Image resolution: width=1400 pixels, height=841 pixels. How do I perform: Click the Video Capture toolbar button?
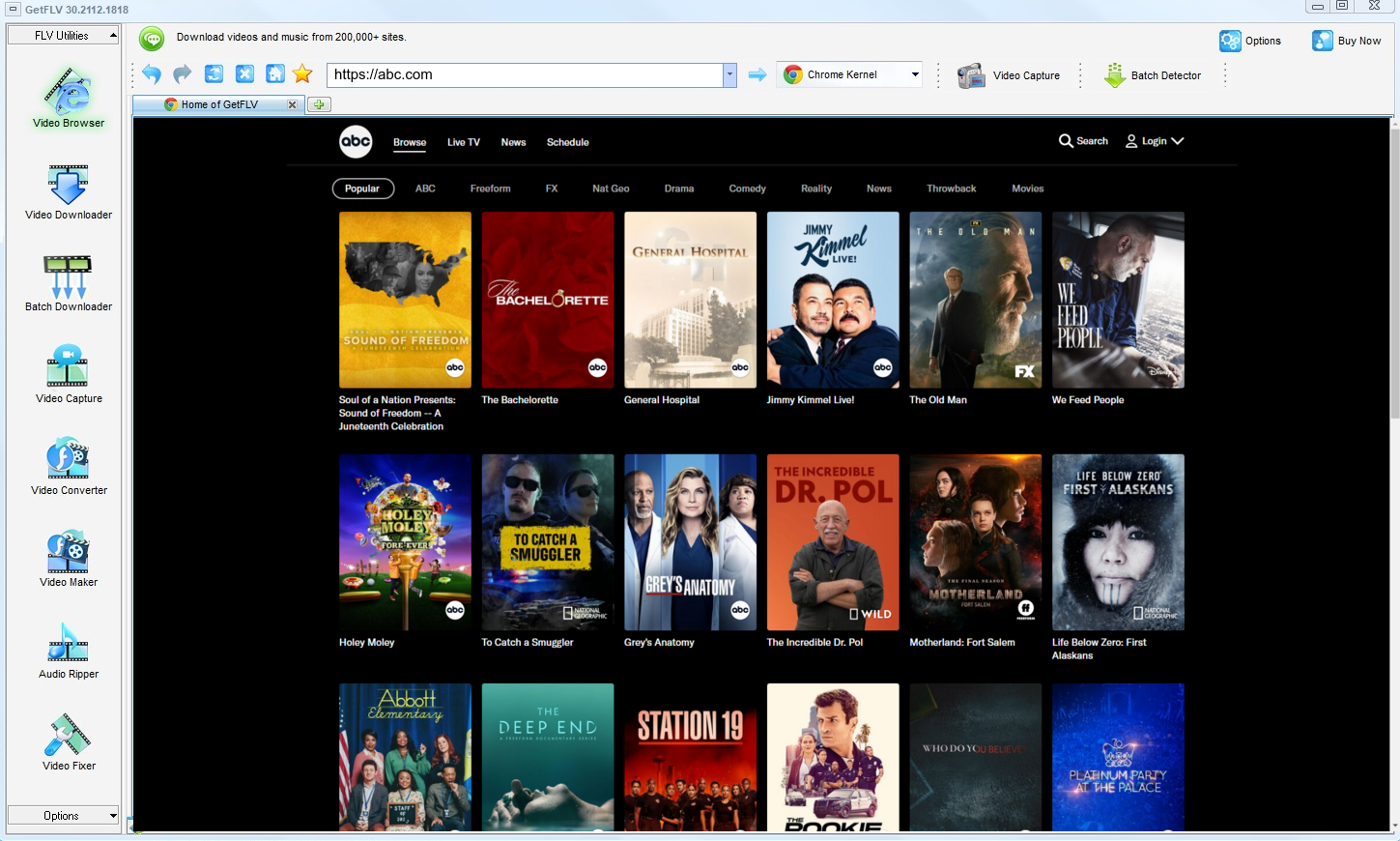(x=1009, y=75)
